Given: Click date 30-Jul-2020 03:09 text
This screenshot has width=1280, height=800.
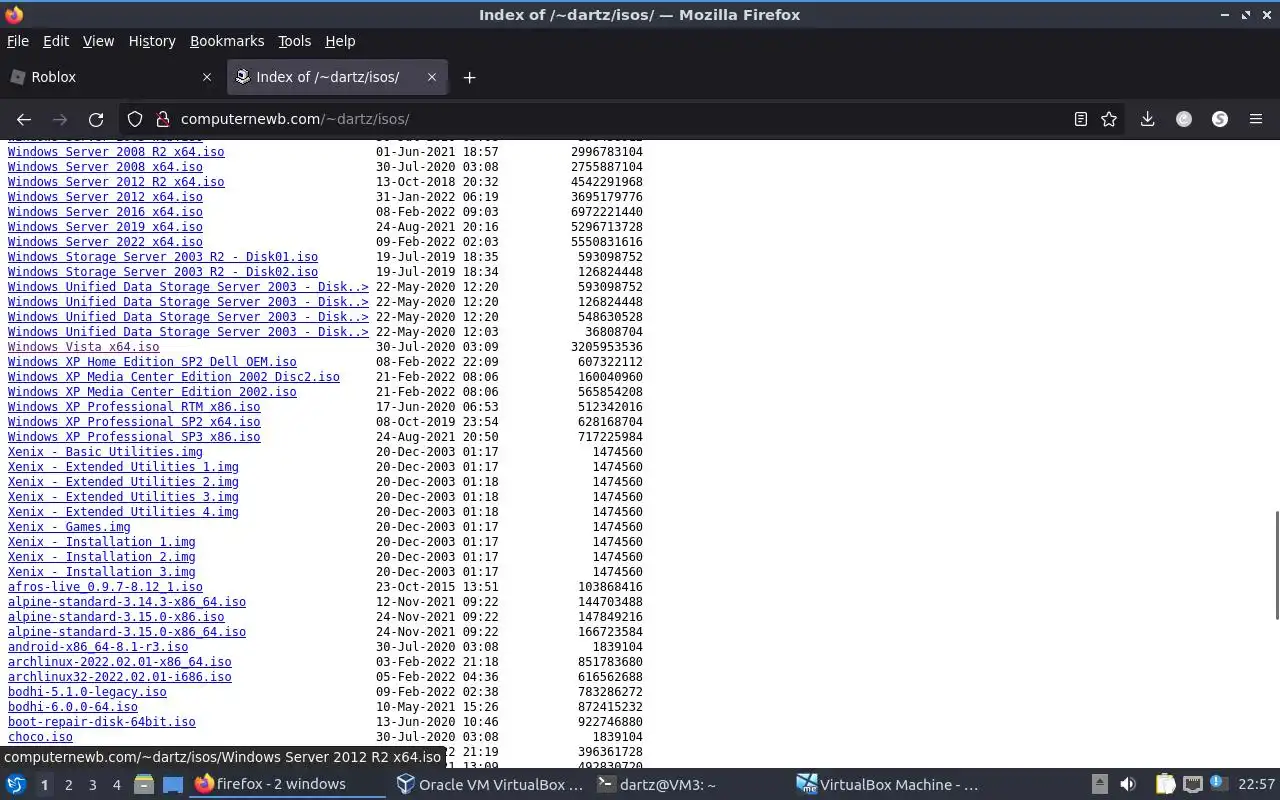Looking at the screenshot, I should click(437, 347).
